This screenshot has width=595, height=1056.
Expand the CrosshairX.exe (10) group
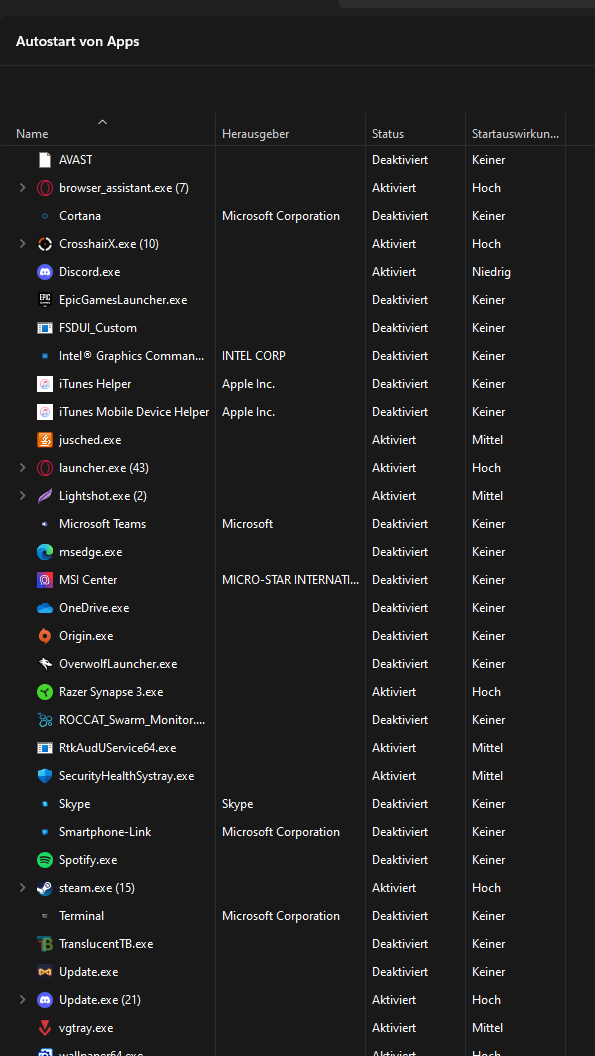coord(23,244)
